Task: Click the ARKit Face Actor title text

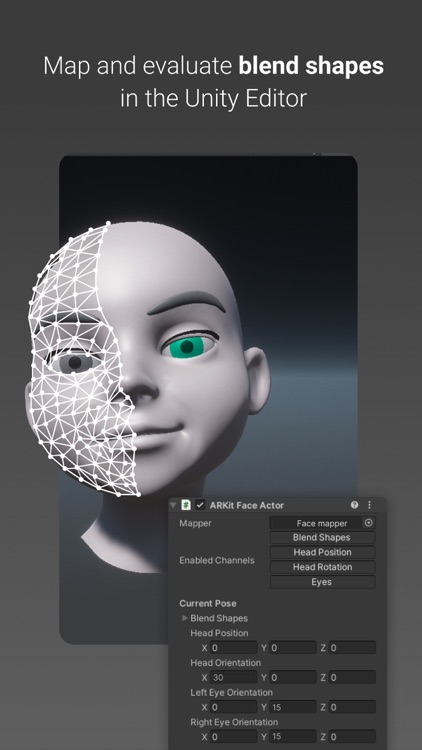Action: [246, 505]
